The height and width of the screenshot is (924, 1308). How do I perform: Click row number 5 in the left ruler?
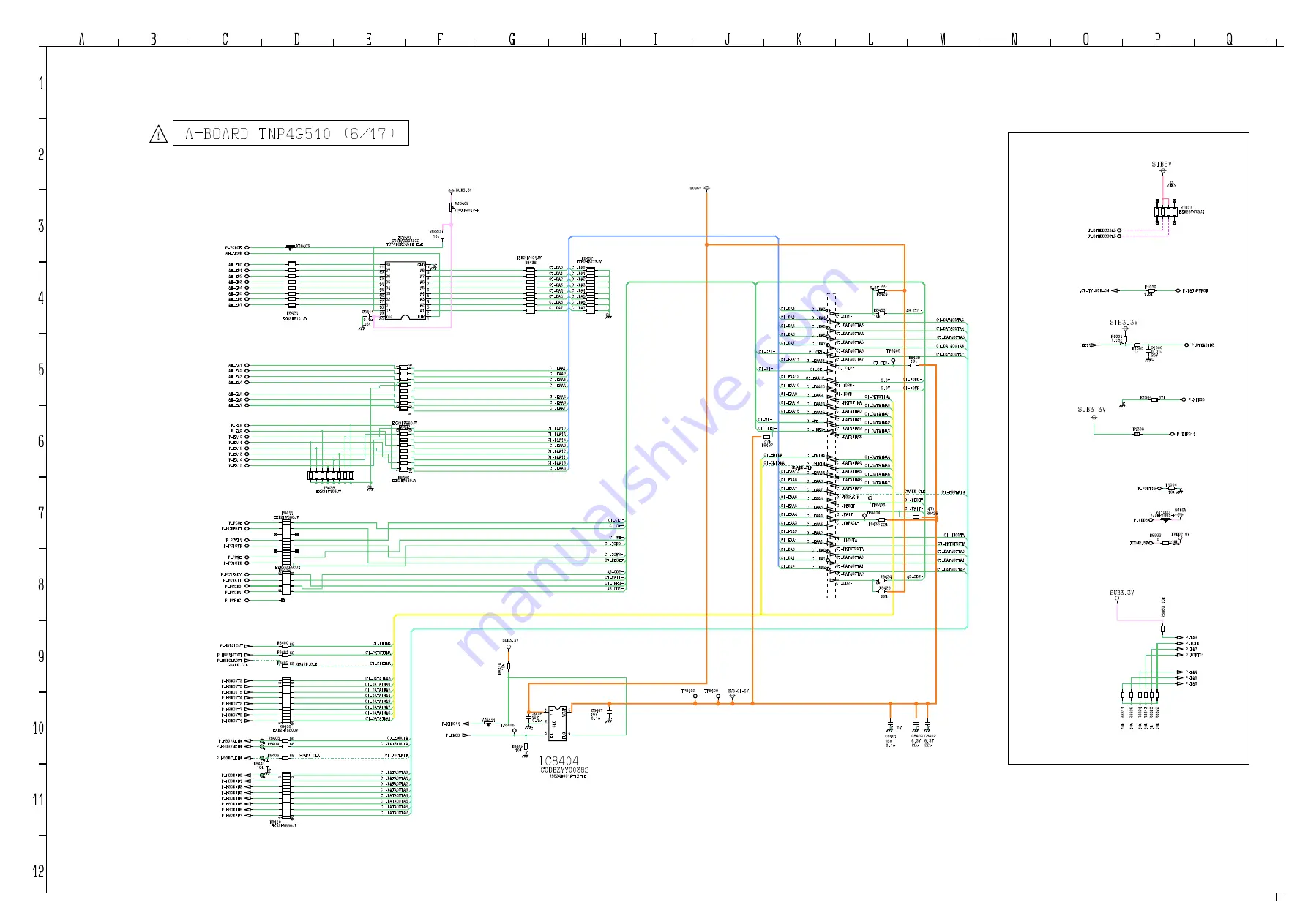click(41, 370)
